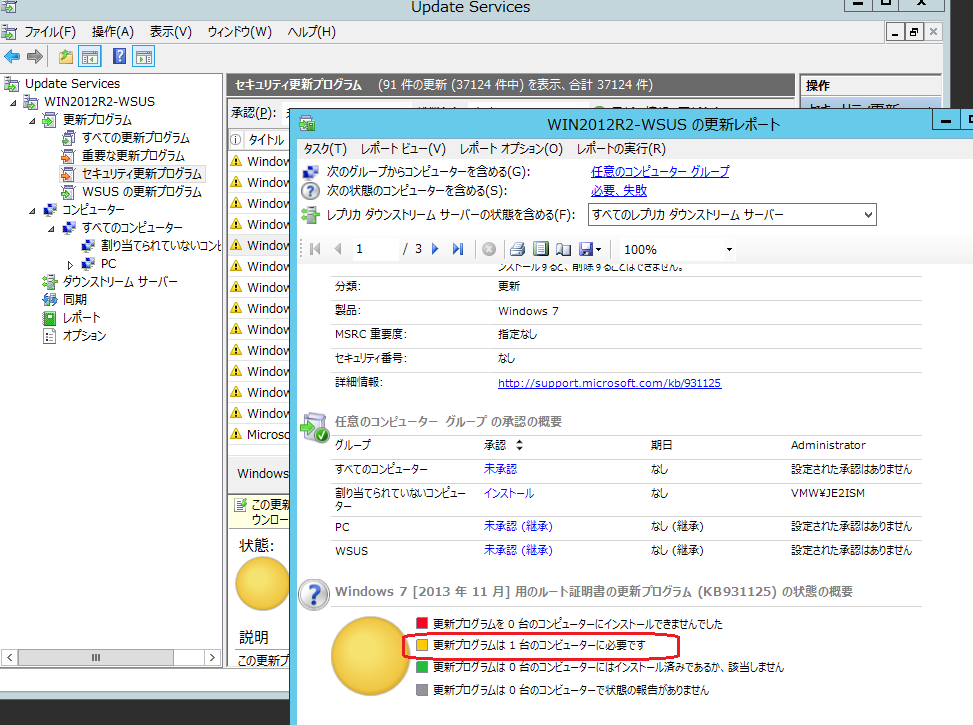Open the 100% zoom dropdown

[x=729, y=249]
